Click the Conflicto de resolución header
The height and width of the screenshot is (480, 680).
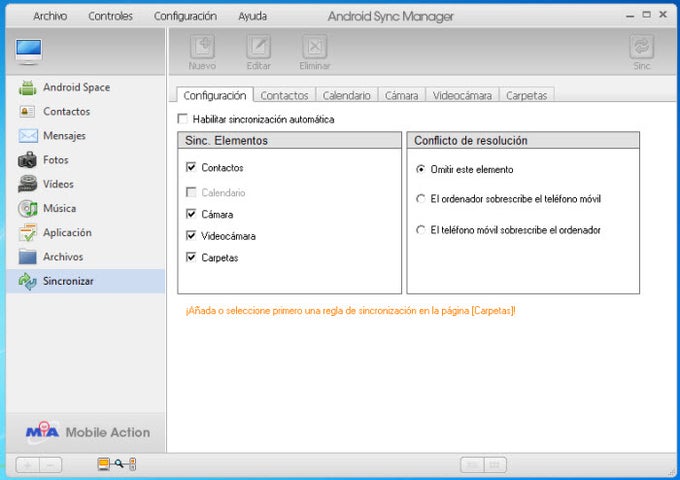[523, 140]
